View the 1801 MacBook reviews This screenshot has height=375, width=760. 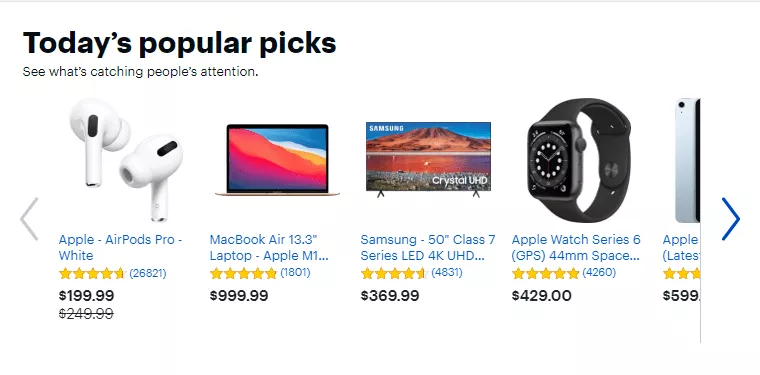(295, 273)
